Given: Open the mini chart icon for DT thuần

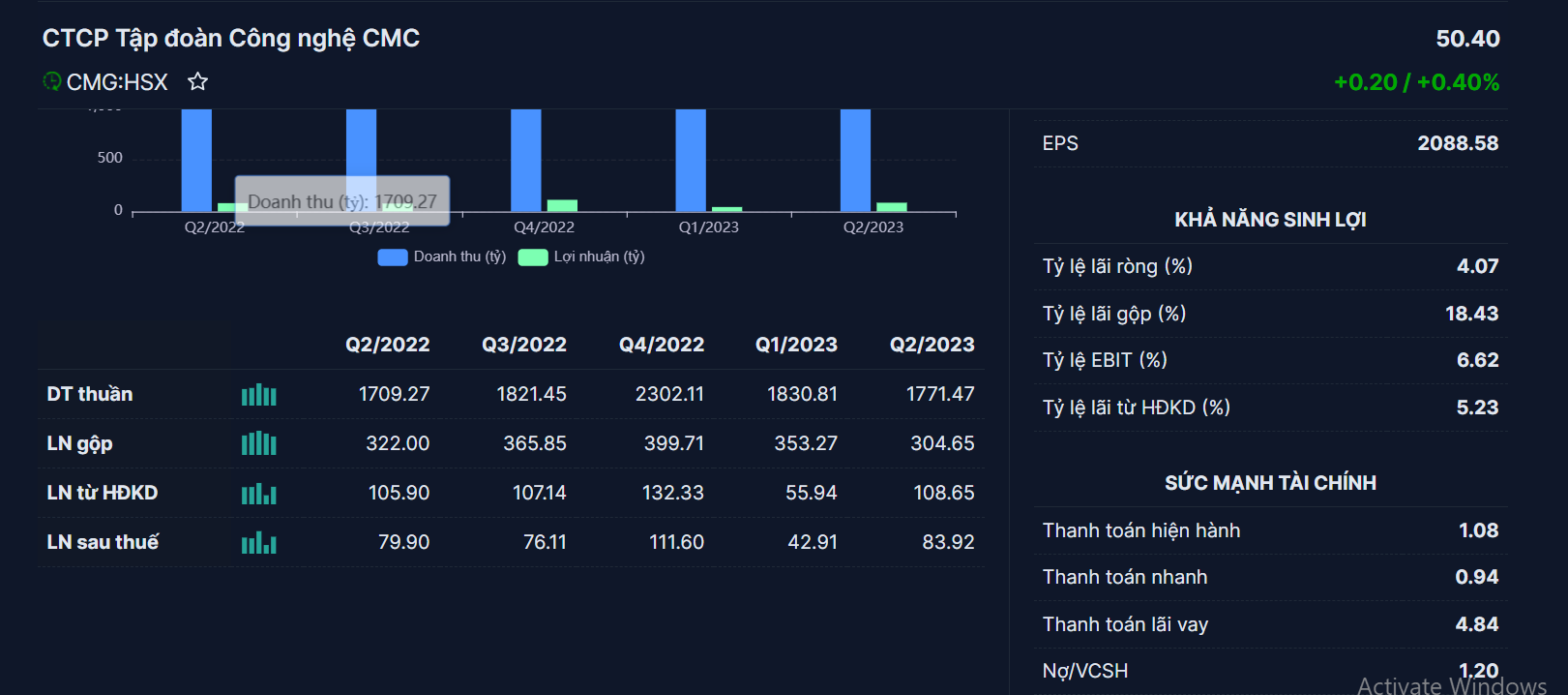Looking at the screenshot, I should pos(258,395).
